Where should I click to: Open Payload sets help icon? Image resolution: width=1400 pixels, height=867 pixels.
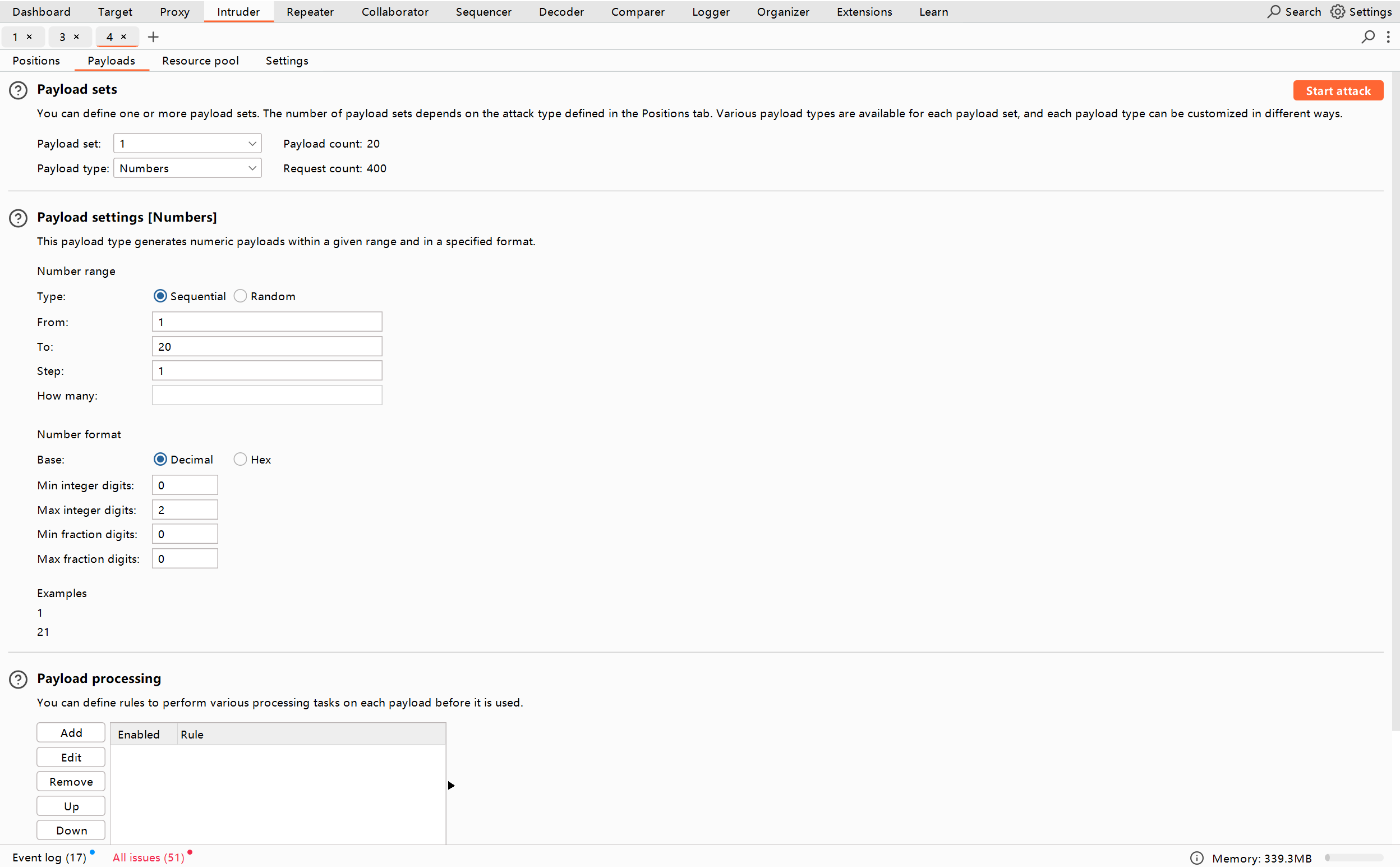(19, 90)
